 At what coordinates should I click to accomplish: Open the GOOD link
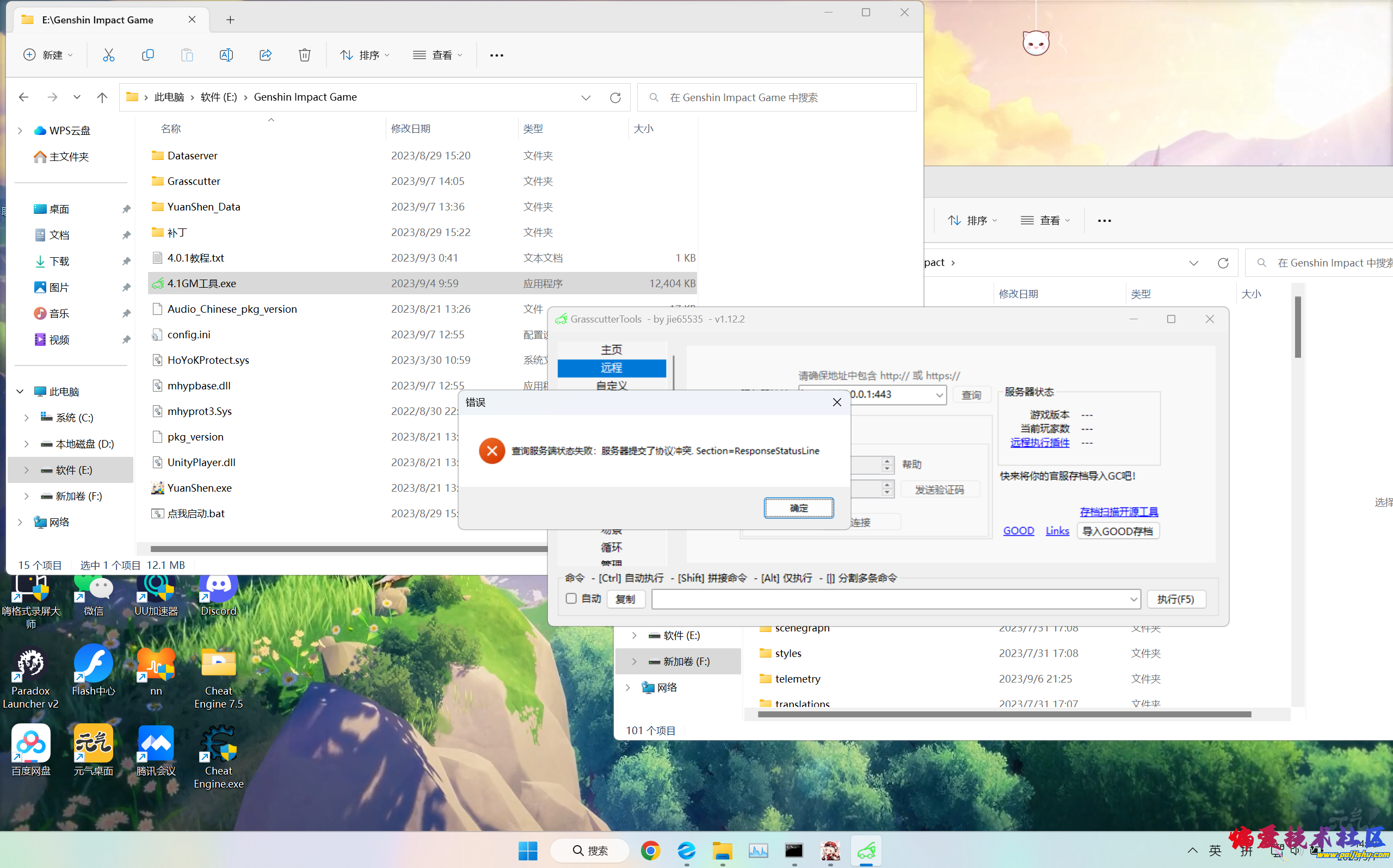[x=1018, y=531]
